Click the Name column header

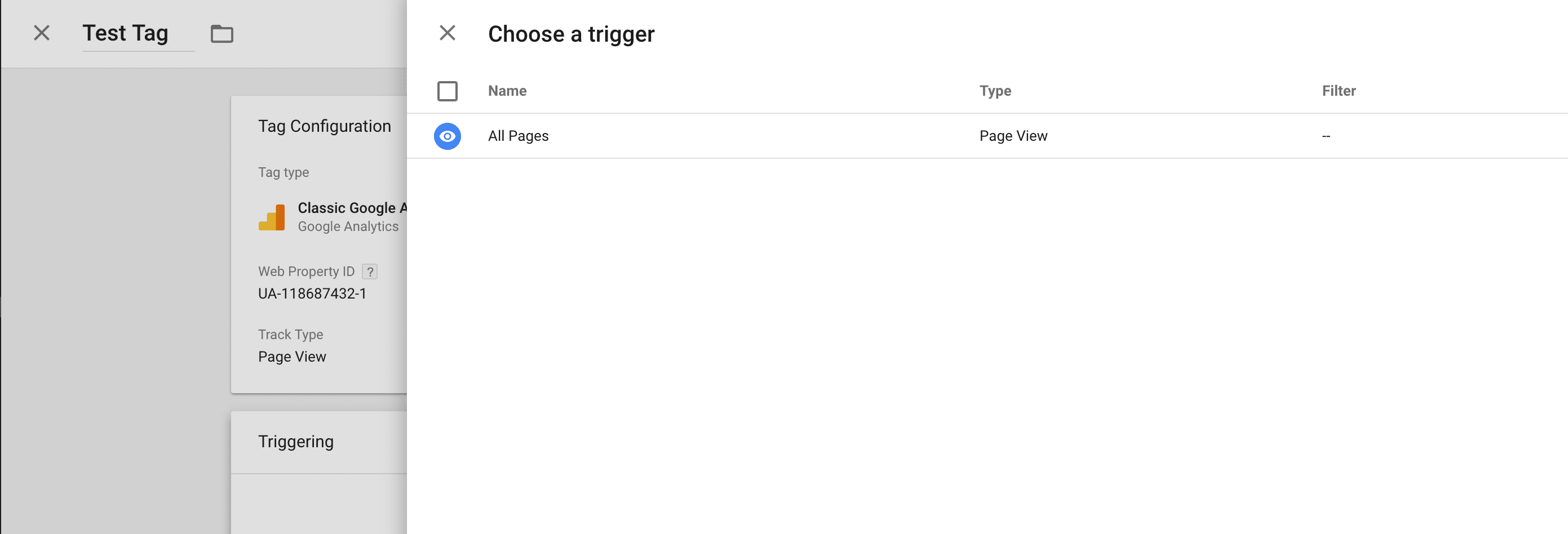tap(507, 91)
